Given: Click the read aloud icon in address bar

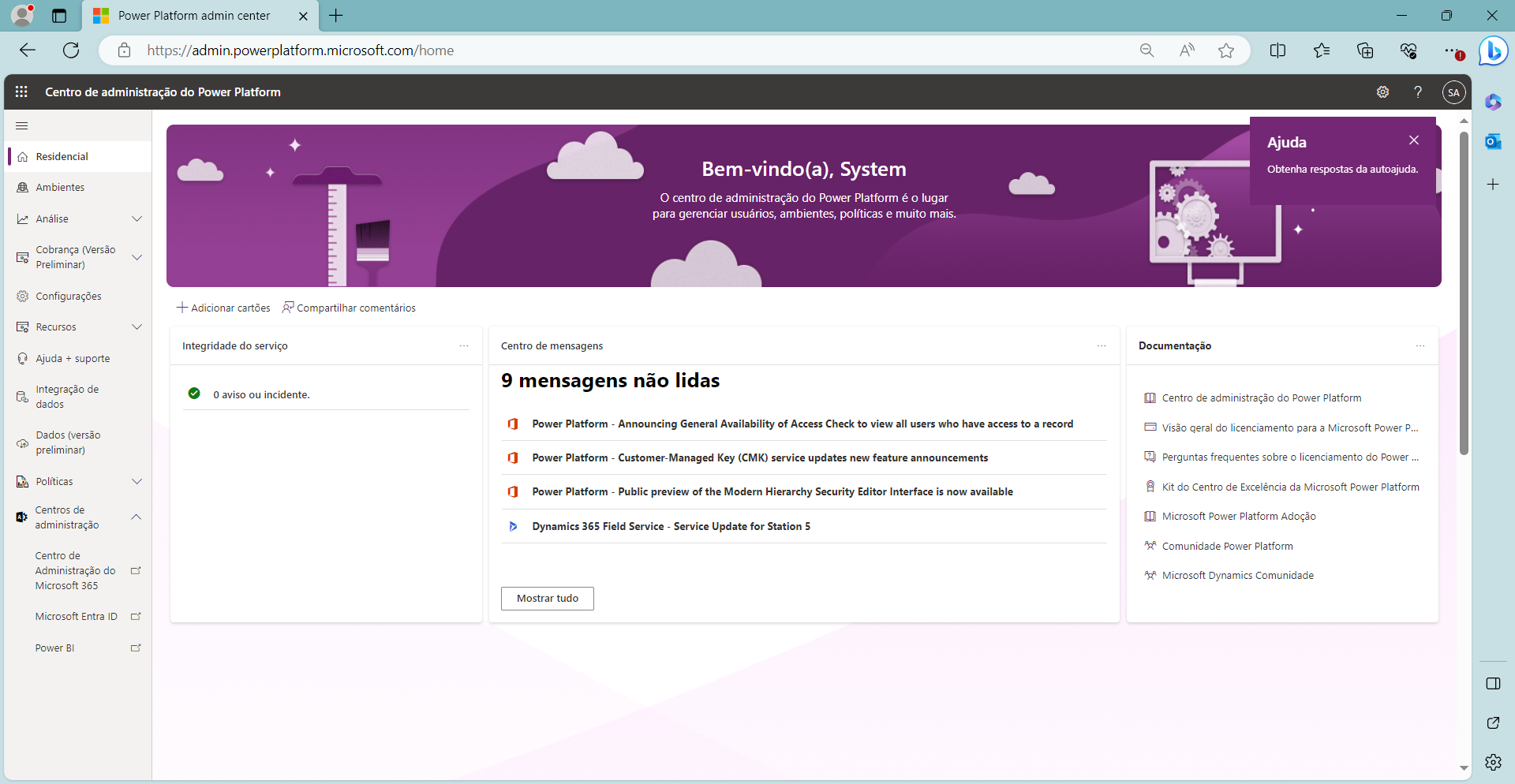Looking at the screenshot, I should [x=1187, y=50].
